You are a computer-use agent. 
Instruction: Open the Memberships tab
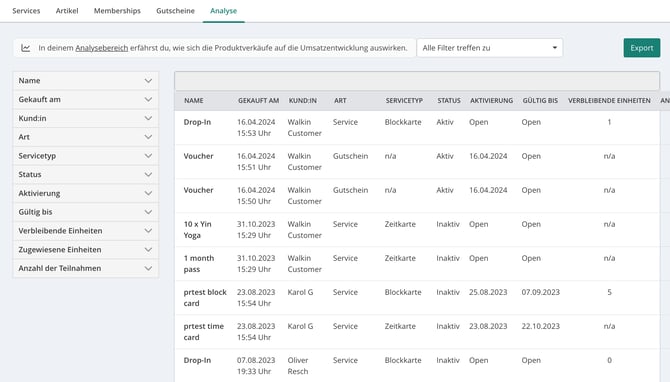(x=117, y=11)
